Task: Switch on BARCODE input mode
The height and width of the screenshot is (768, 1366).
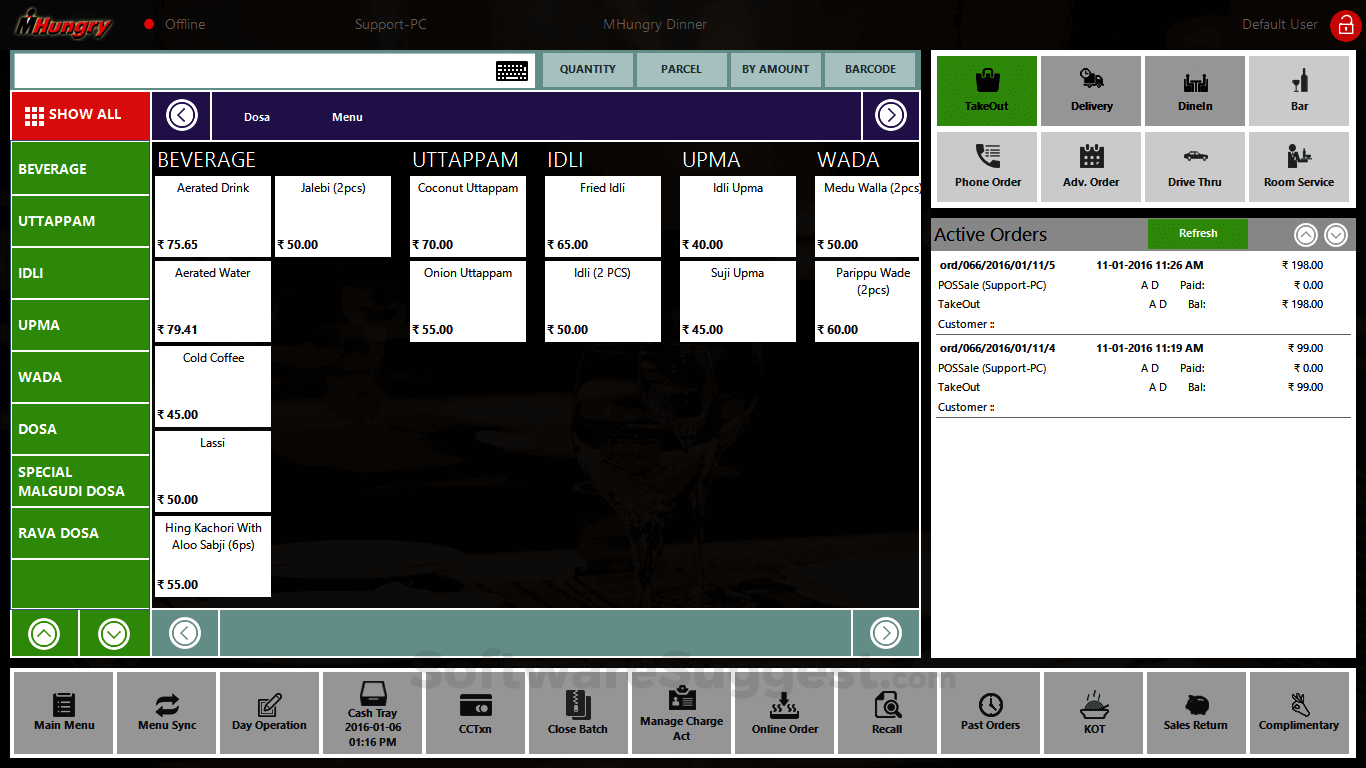Action: 869,70
